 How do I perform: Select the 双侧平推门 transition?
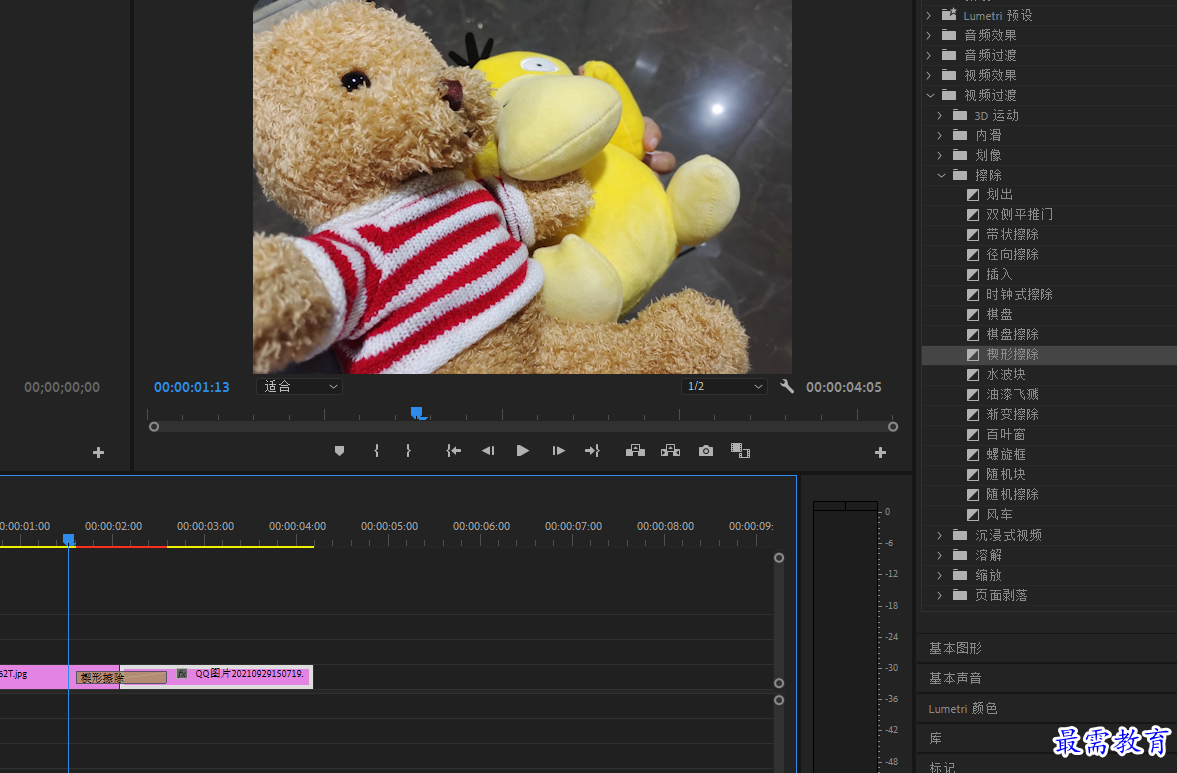pos(1019,215)
